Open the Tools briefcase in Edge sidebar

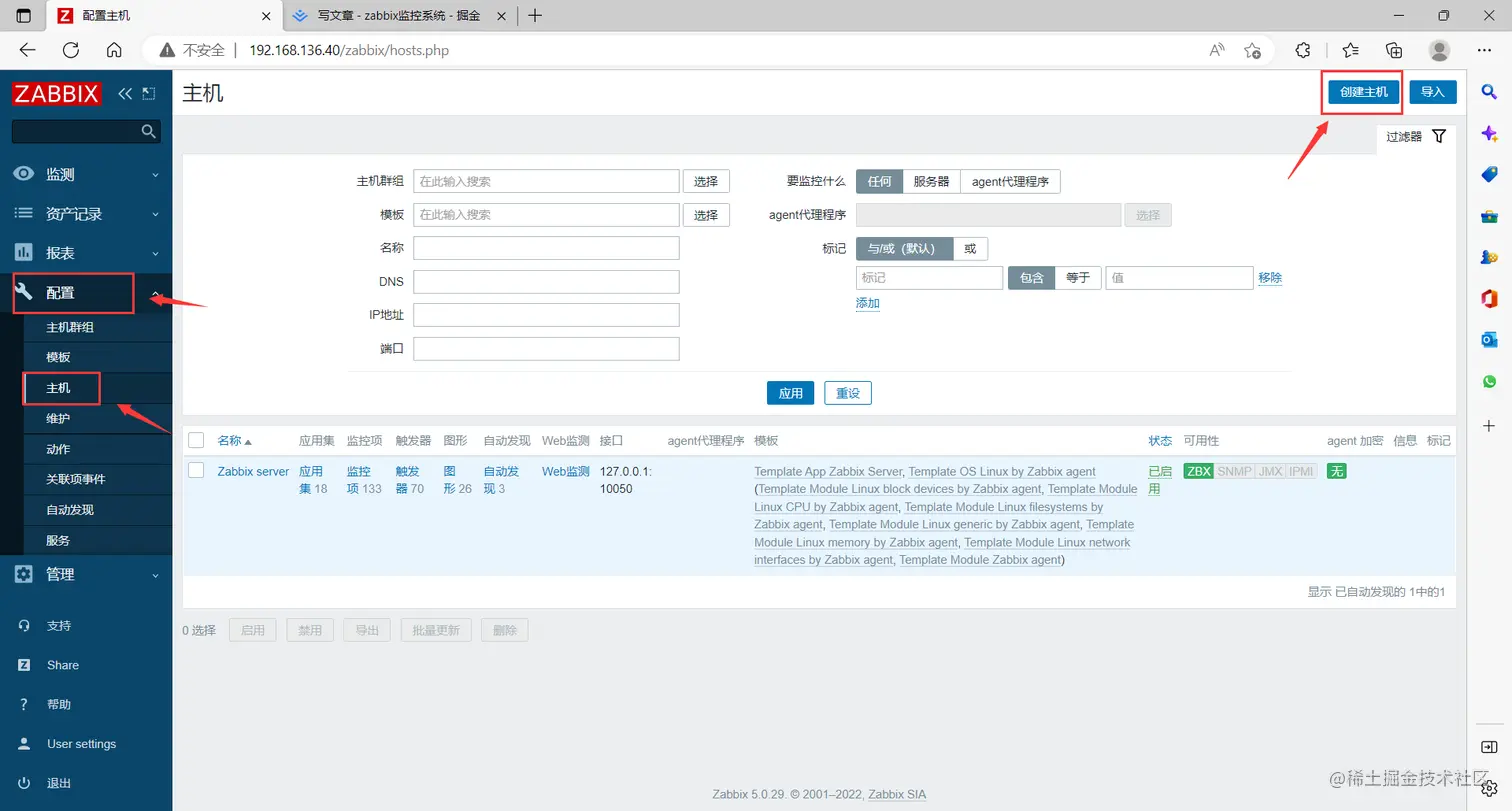[x=1489, y=216]
